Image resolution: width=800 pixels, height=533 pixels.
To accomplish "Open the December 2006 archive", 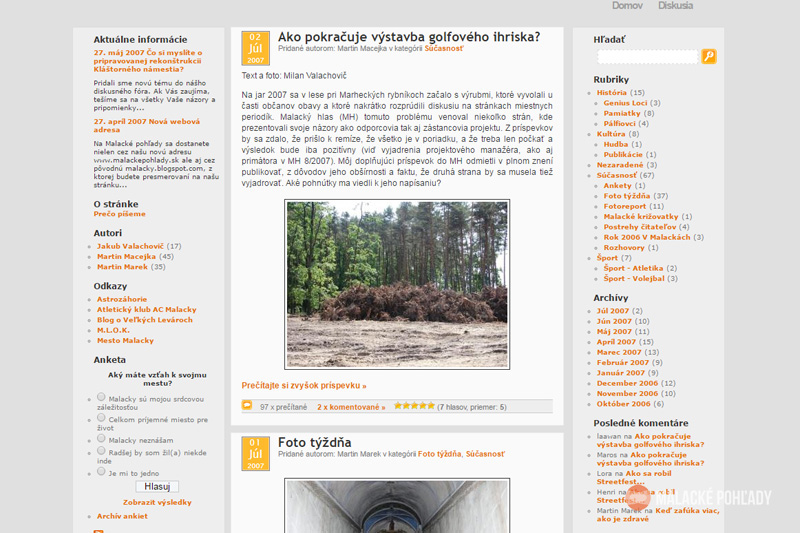I will [x=628, y=383].
